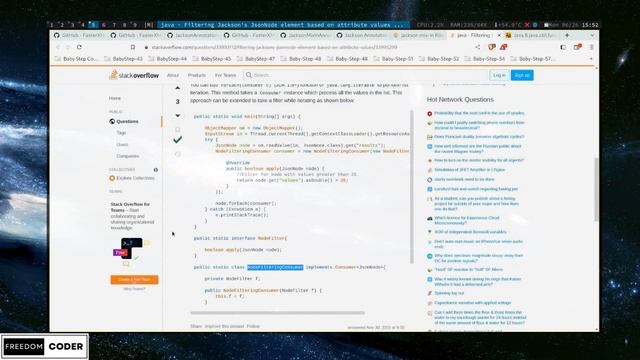Switch to the second GitHub tab

coord(136,36)
